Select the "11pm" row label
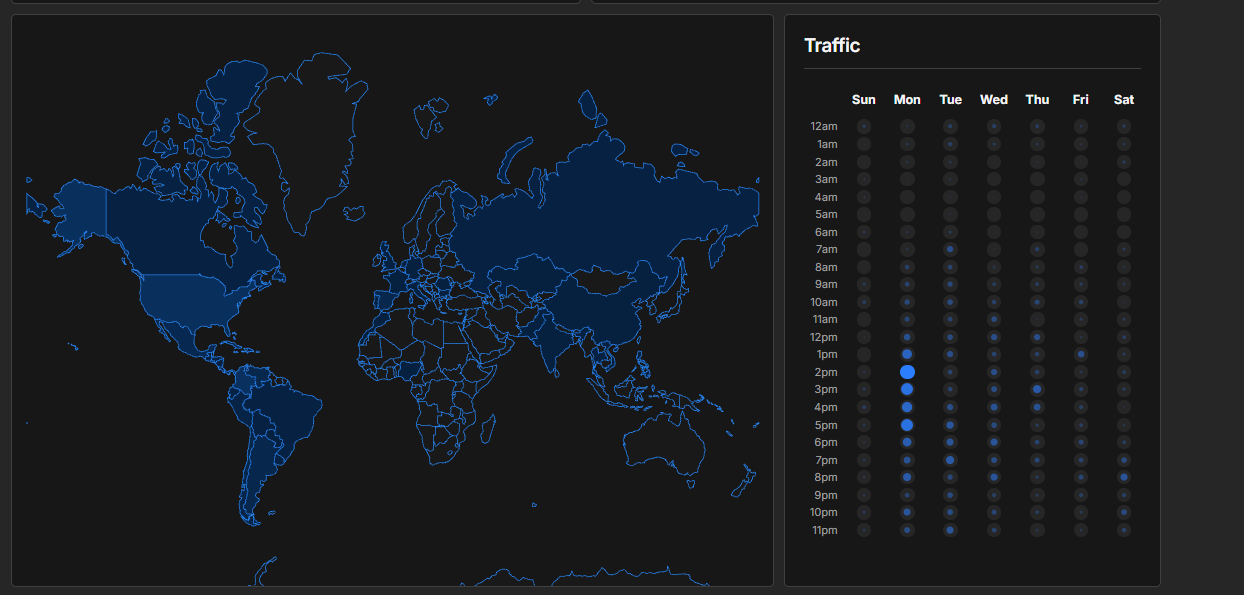This screenshot has width=1244, height=595. (825, 530)
